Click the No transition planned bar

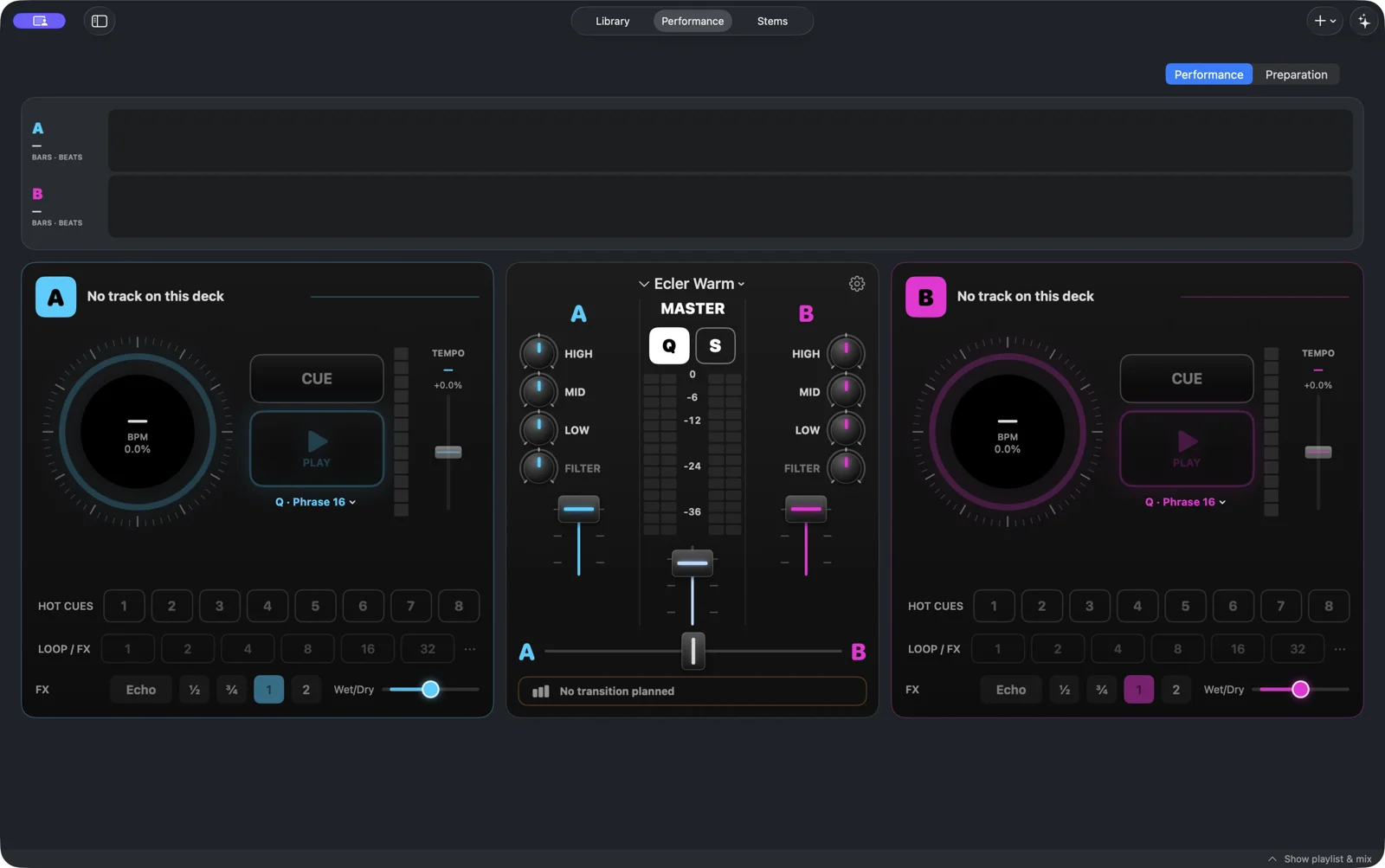[692, 691]
